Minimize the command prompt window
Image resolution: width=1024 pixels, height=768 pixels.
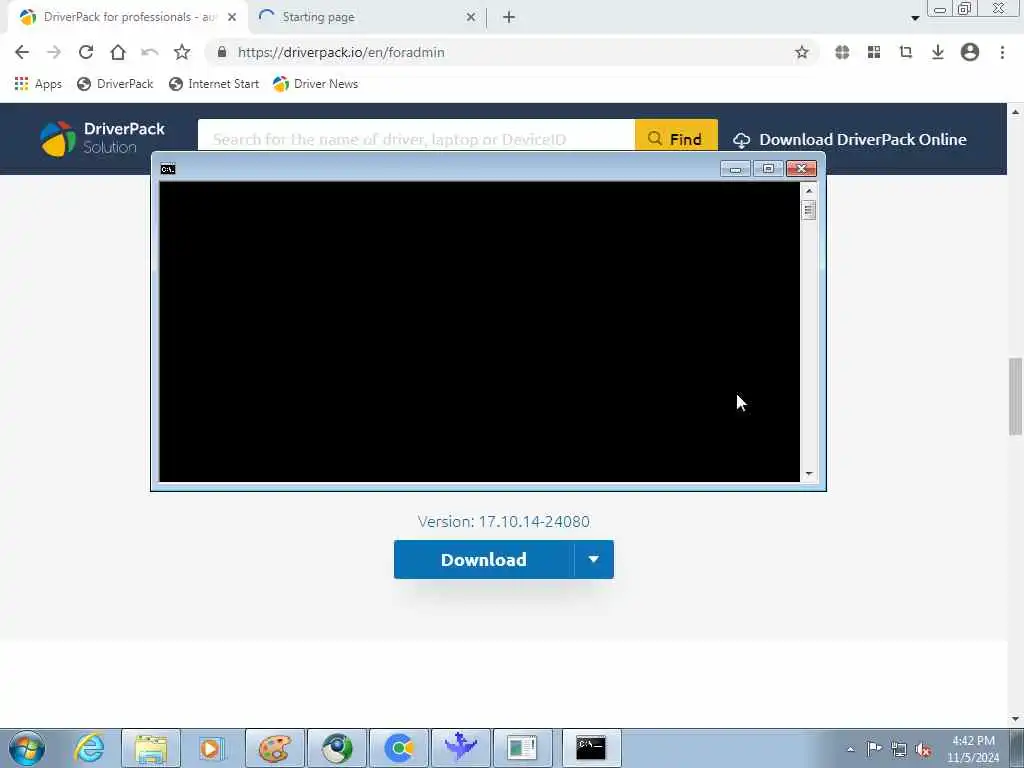[735, 169]
